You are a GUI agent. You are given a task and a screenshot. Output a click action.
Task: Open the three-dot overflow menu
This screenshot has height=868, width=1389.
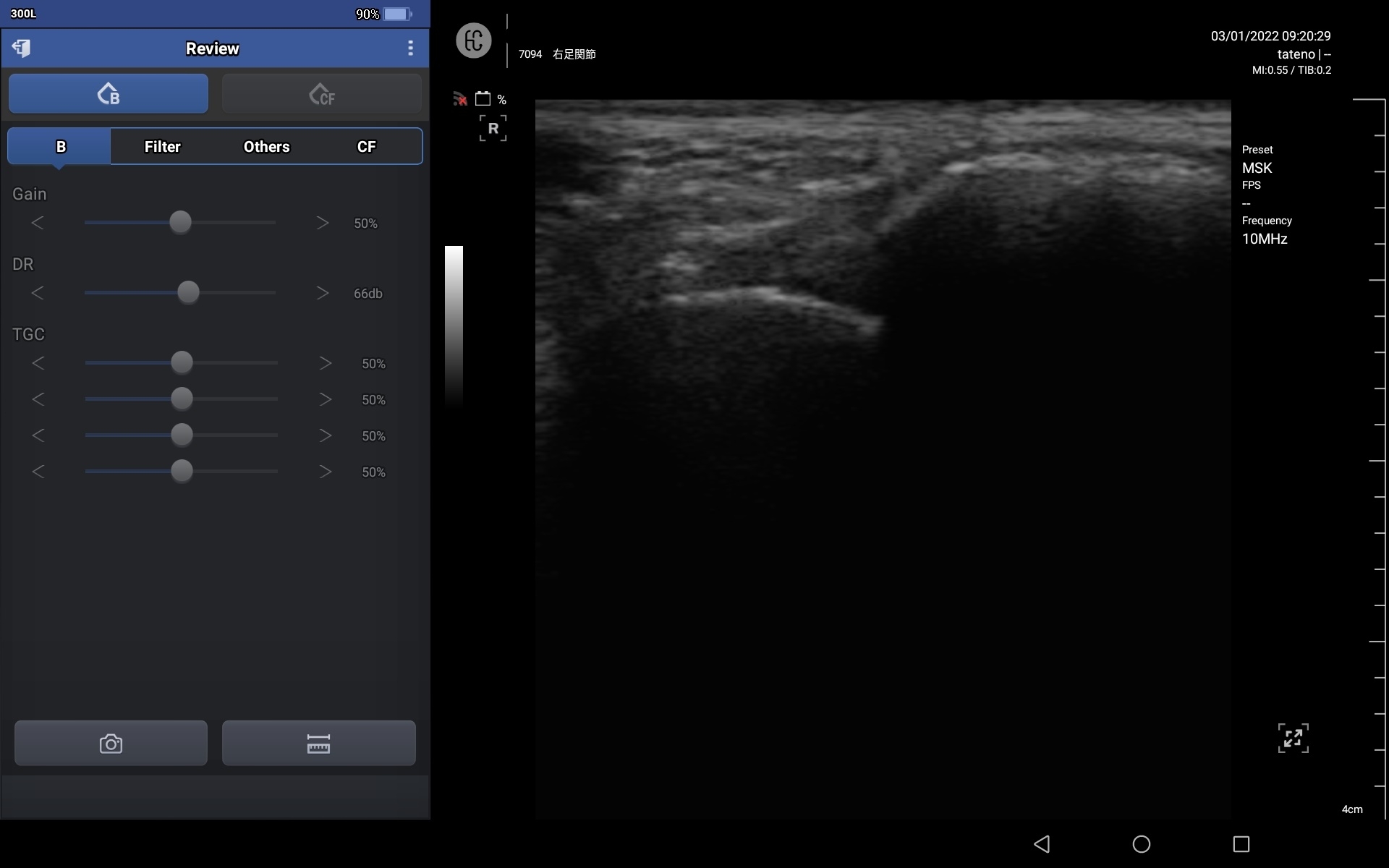tap(410, 48)
